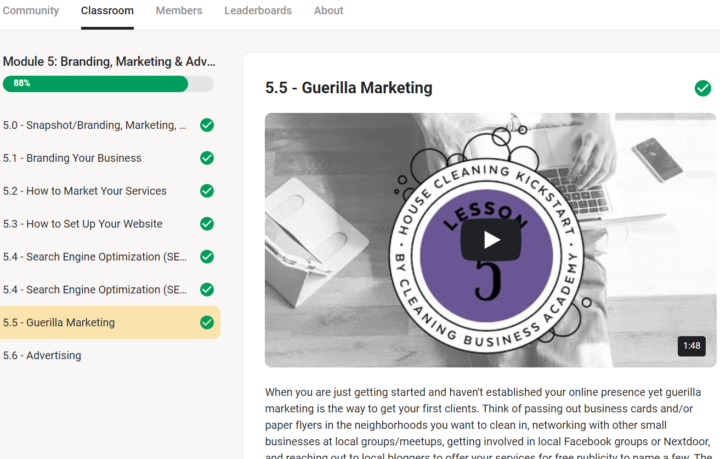
Task: Toggle completion checkmark beside 5.5 lesson title
Action: 703,88
